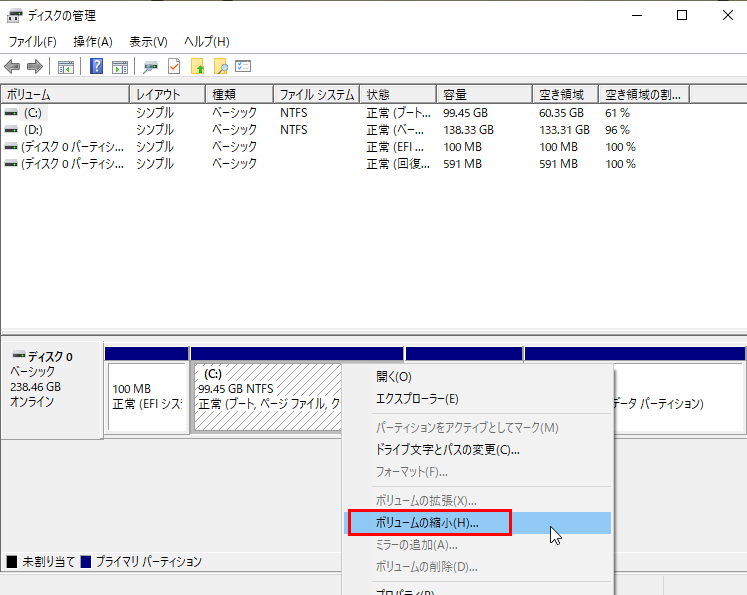Open the 操作(A) menu

pyautogui.click(x=93, y=42)
